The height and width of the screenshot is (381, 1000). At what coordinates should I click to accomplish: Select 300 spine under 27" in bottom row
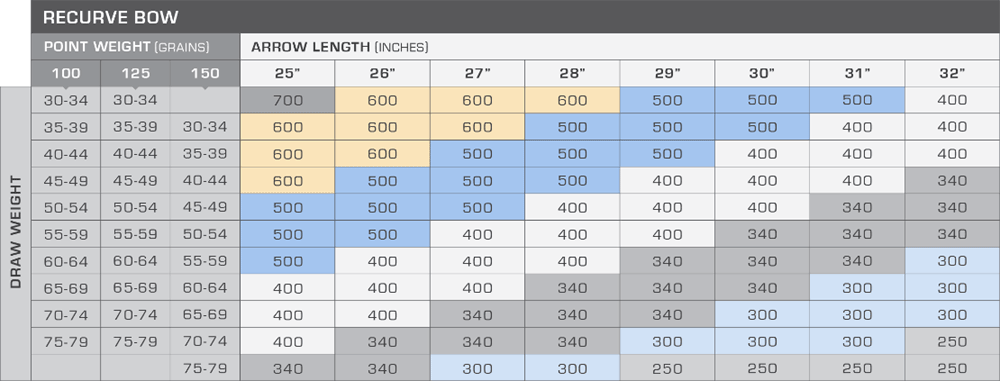coord(477,368)
